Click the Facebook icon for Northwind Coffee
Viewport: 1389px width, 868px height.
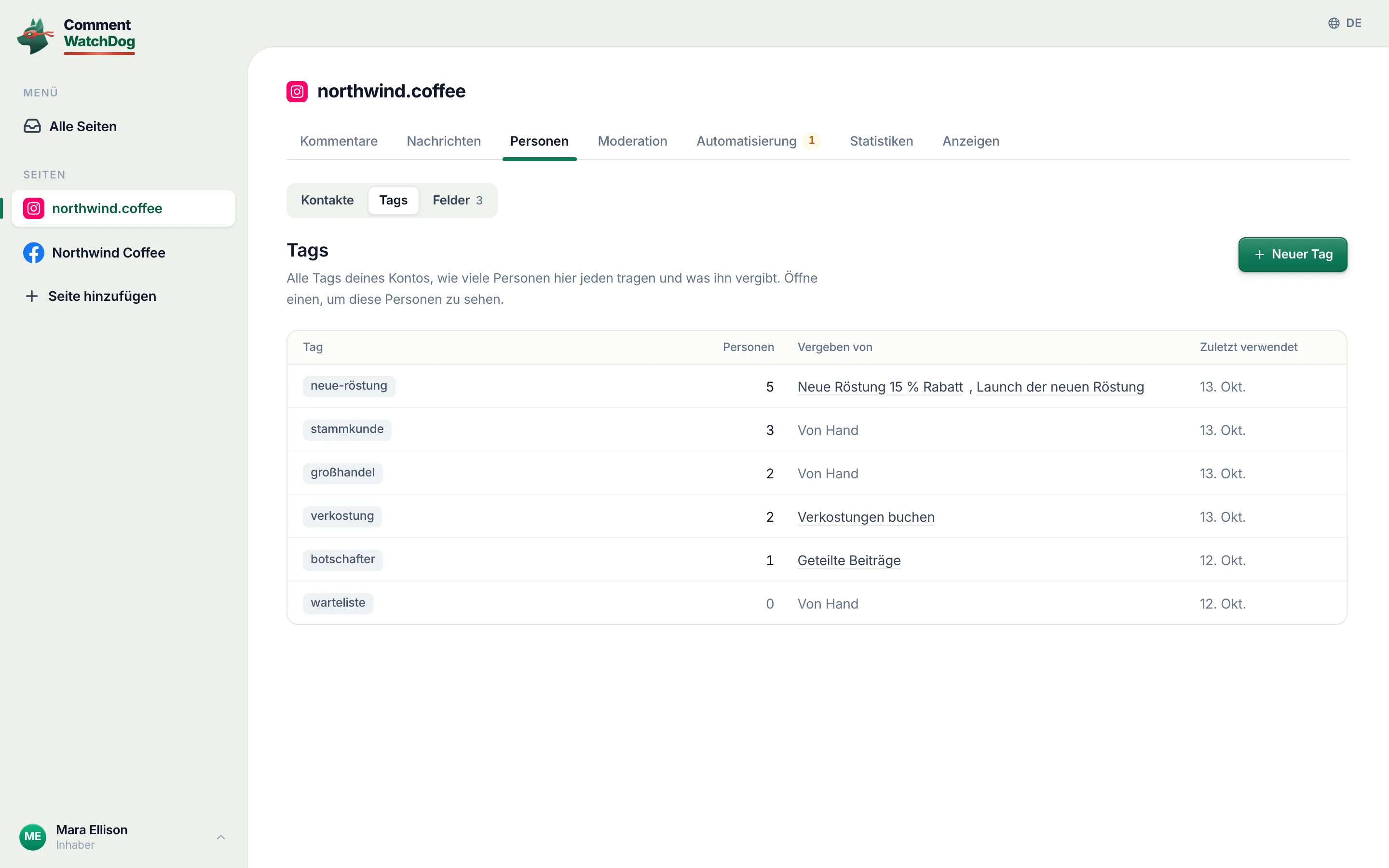(x=34, y=253)
